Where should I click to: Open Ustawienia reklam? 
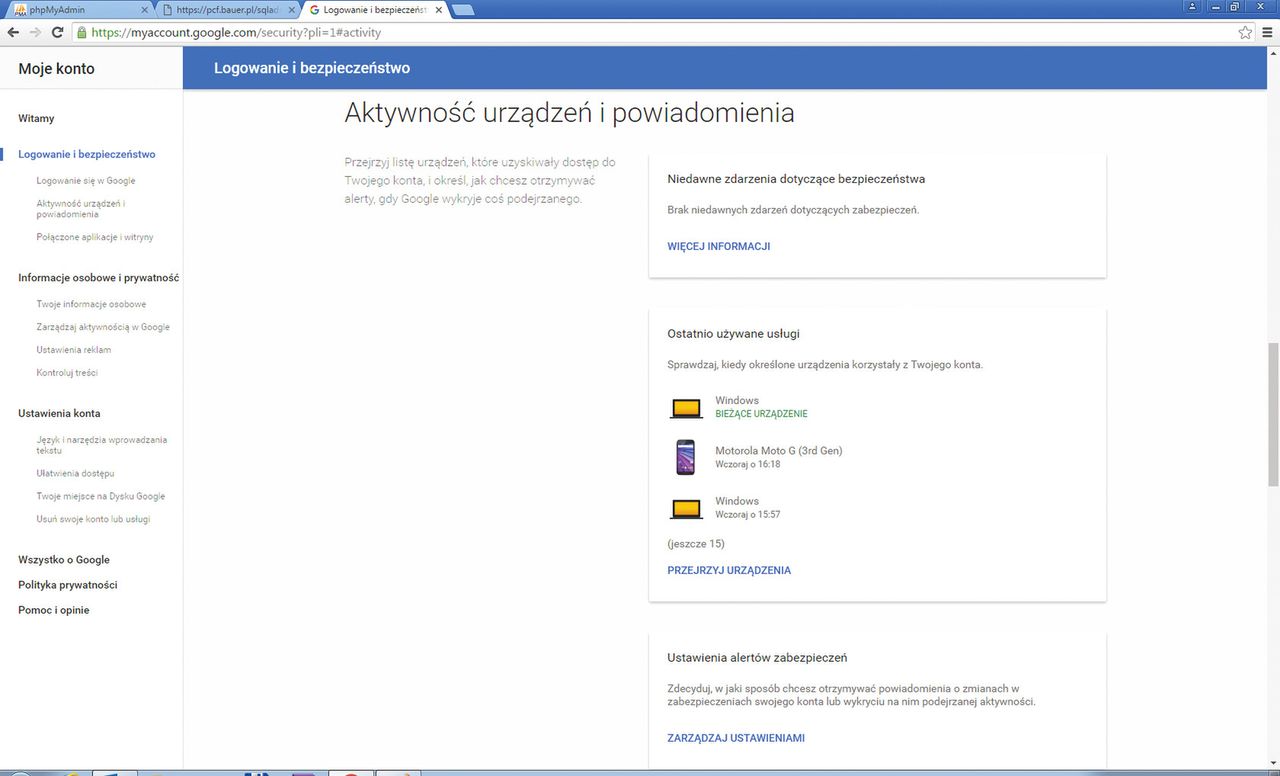click(x=74, y=350)
